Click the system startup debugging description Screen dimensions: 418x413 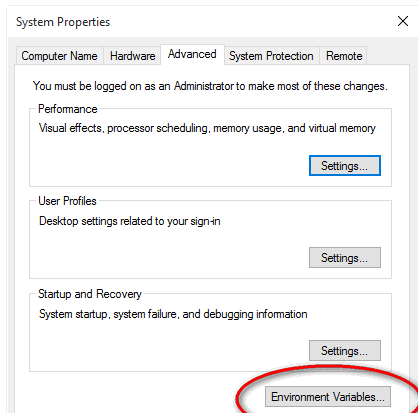coord(173,314)
